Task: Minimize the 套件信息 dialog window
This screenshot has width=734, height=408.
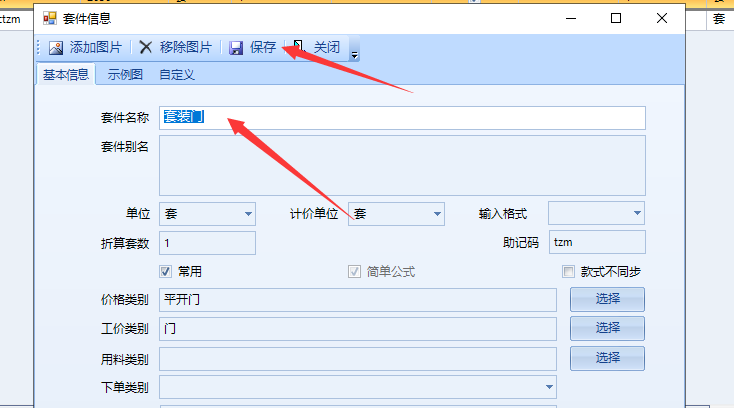Action: [570, 18]
